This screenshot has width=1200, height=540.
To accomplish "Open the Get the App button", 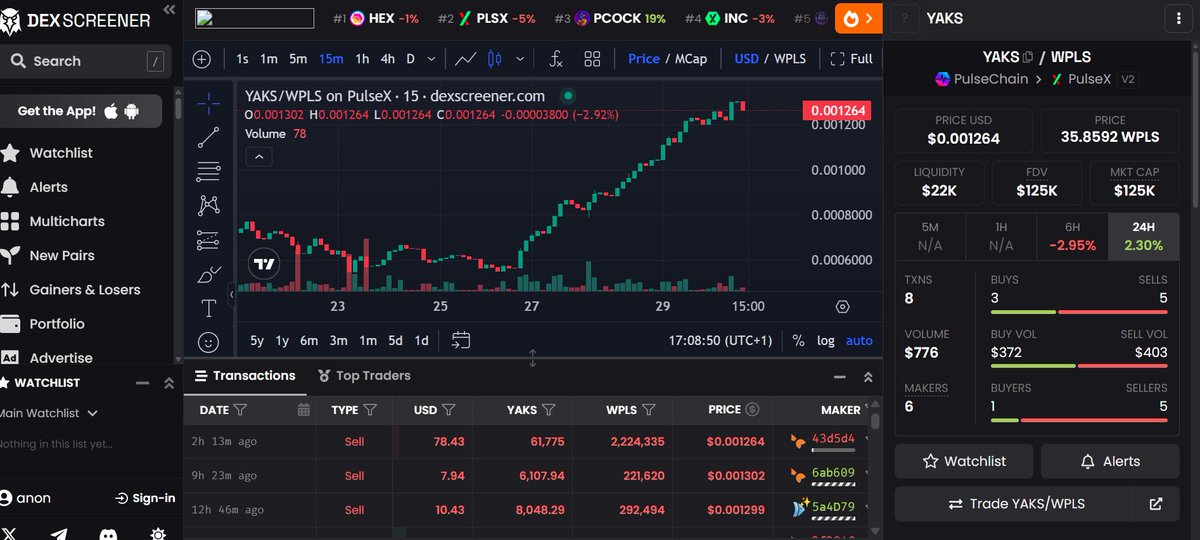I will [81, 111].
